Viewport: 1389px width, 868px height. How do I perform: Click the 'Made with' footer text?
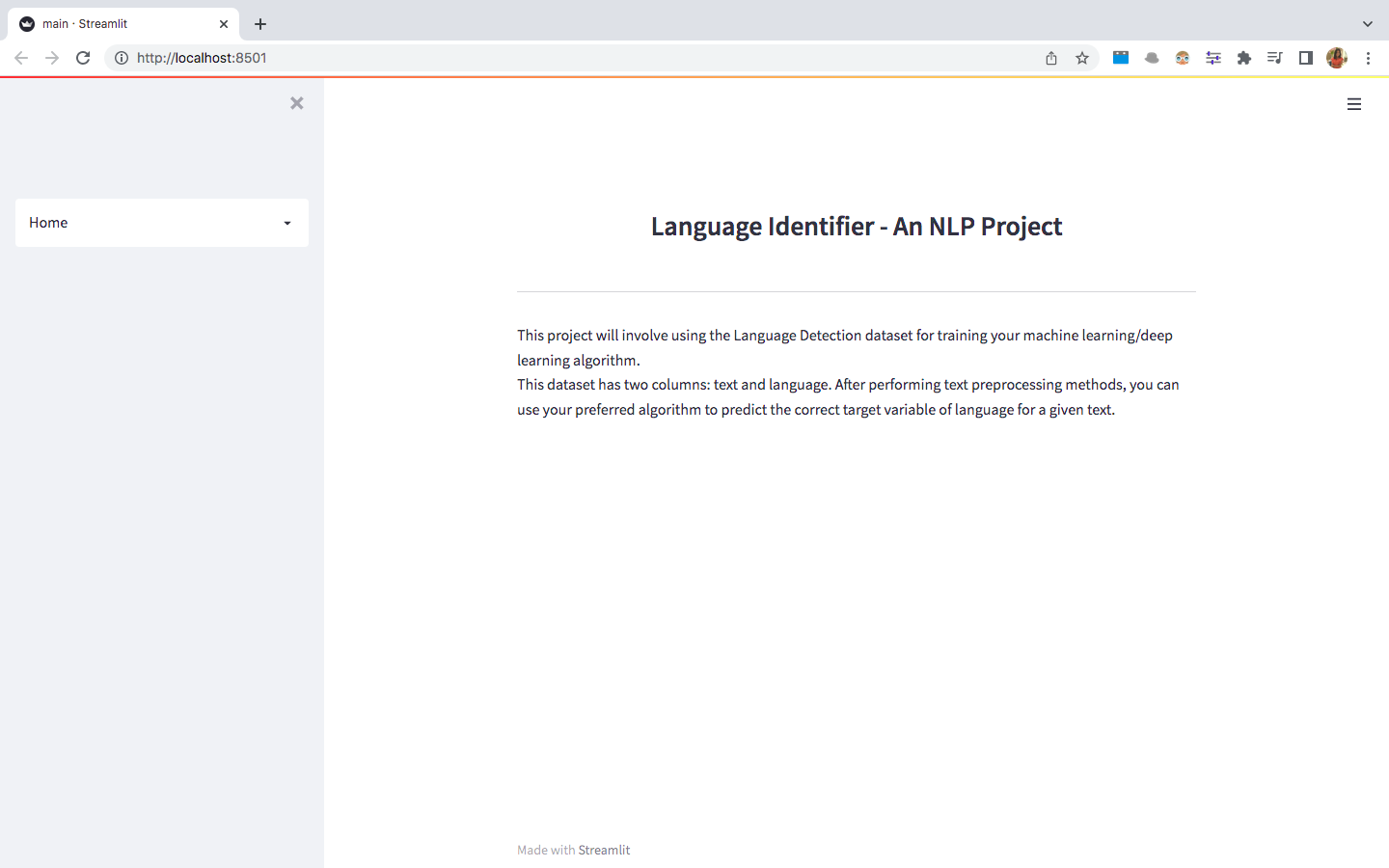(546, 850)
